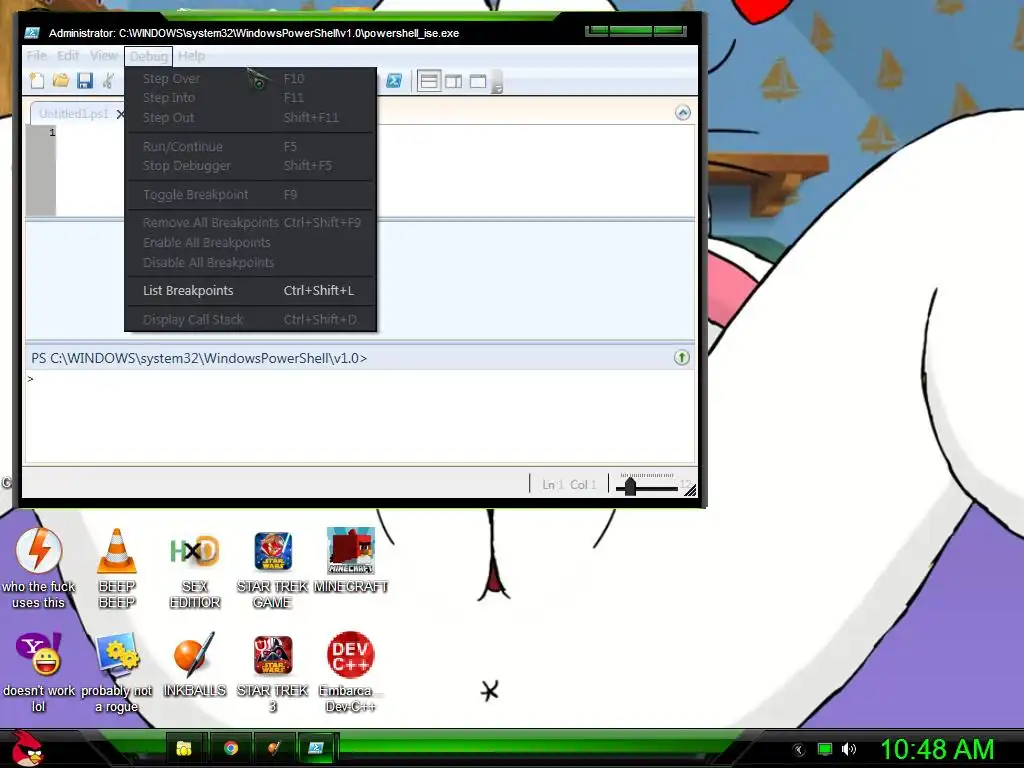Expand hidden system tray icons arrow
This screenshot has width=1024, height=768.
coord(799,750)
